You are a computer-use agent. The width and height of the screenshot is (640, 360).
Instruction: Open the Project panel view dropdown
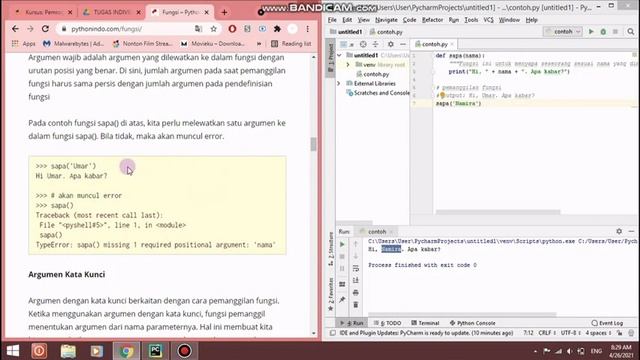(x=347, y=44)
